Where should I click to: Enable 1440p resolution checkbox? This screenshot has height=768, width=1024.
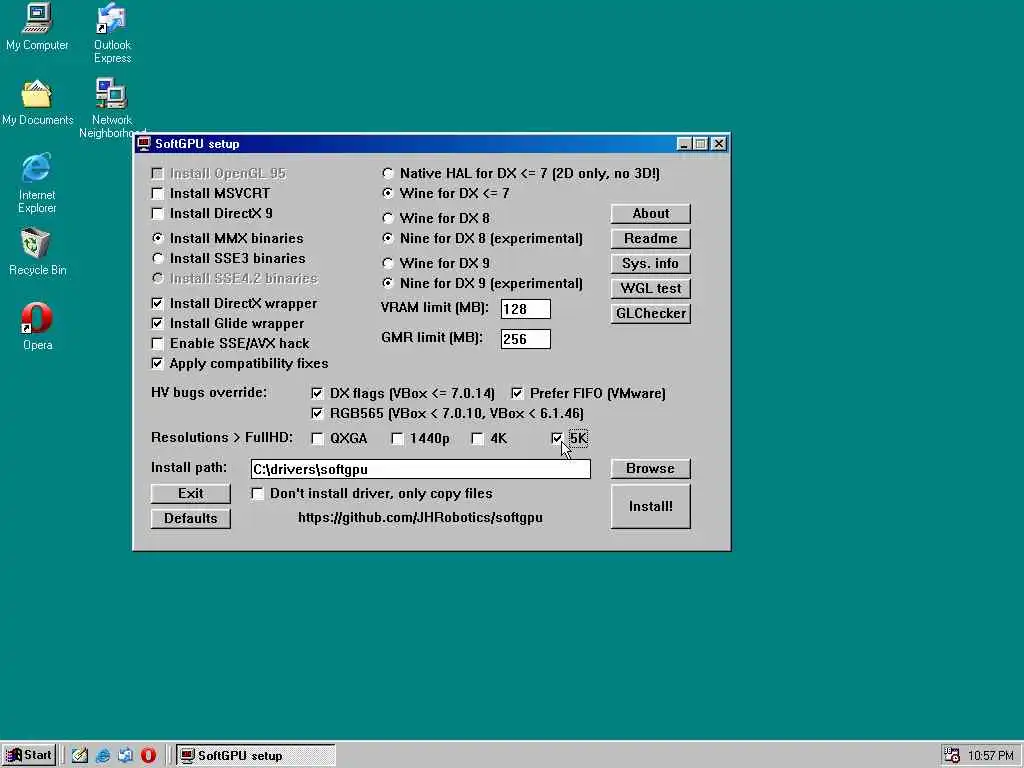pyautogui.click(x=397, y=439)
